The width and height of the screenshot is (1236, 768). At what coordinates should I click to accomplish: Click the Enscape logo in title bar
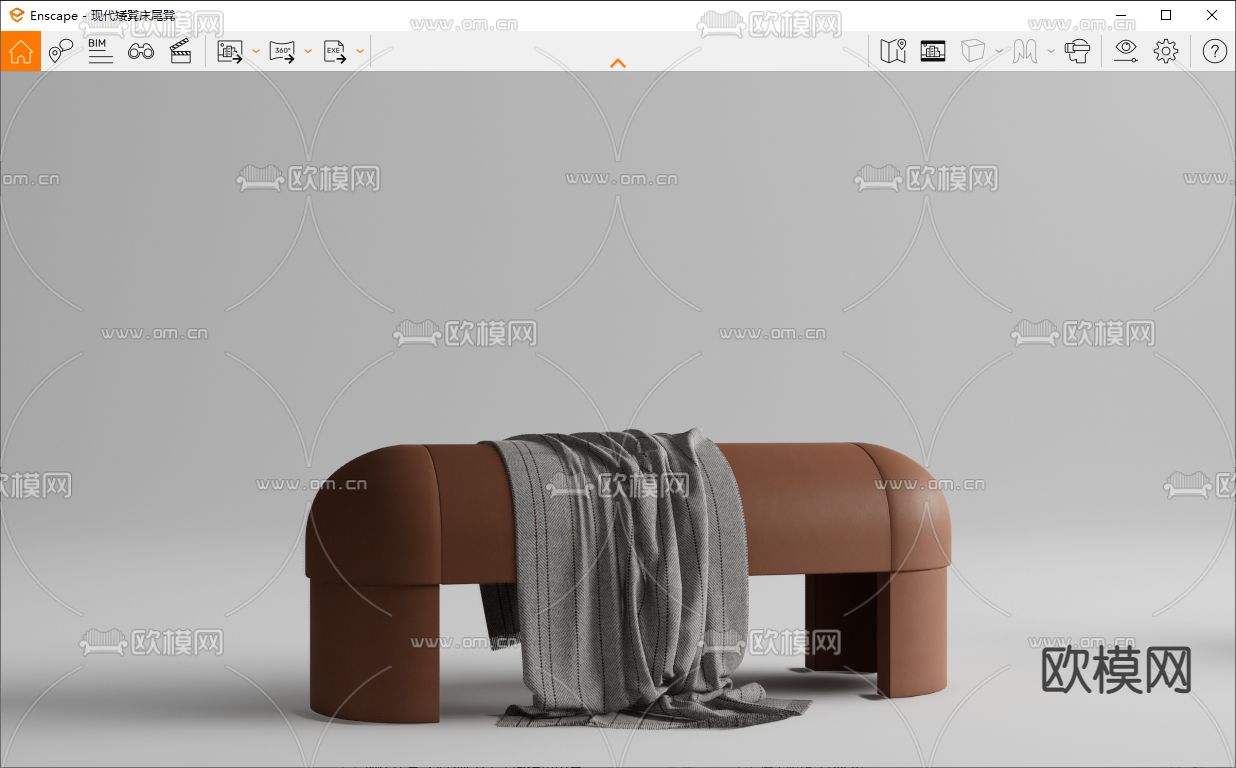[16, 15]
